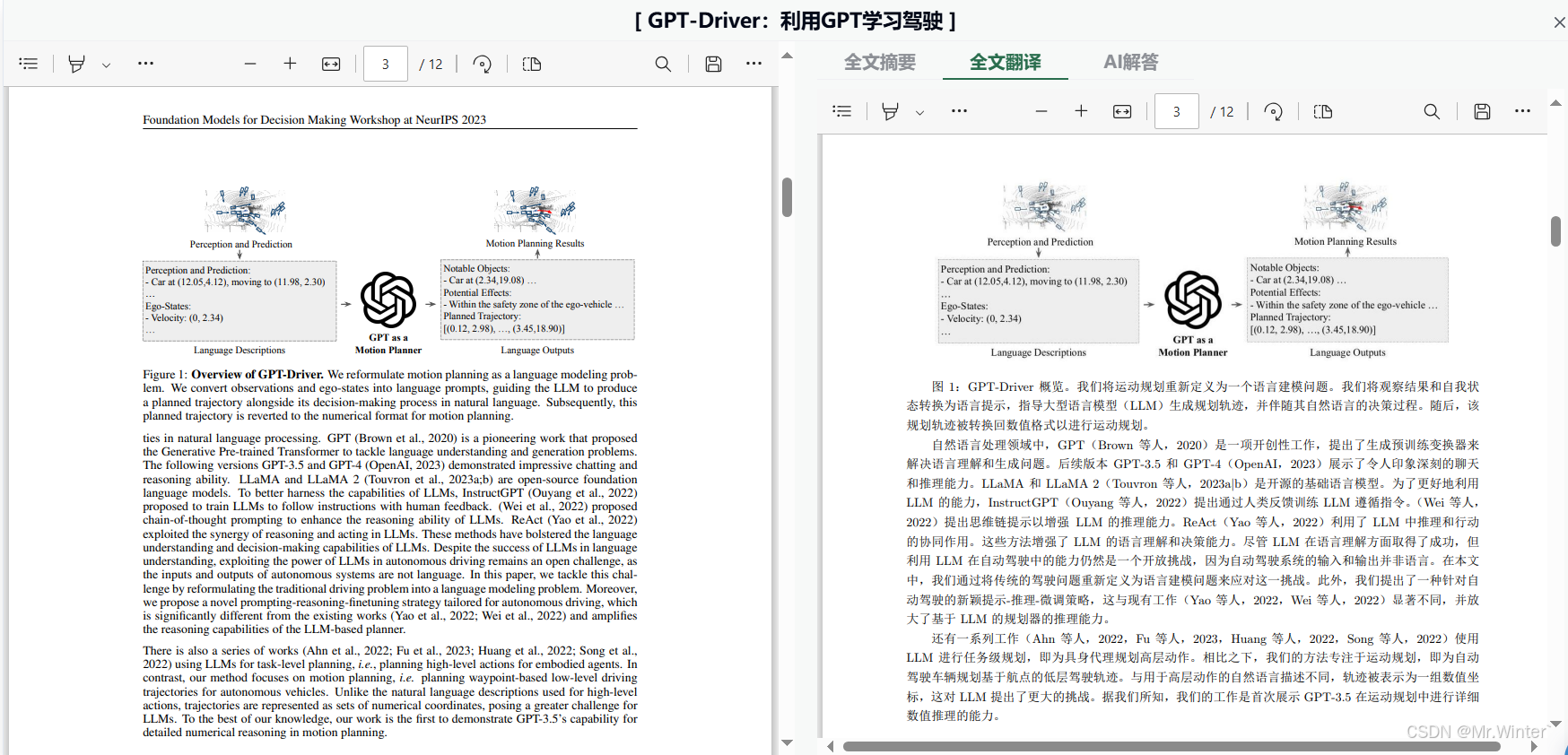The height and width of the screenshot is (755, 1568).
Task: Fit left PDF page to width
Action: 331,64
